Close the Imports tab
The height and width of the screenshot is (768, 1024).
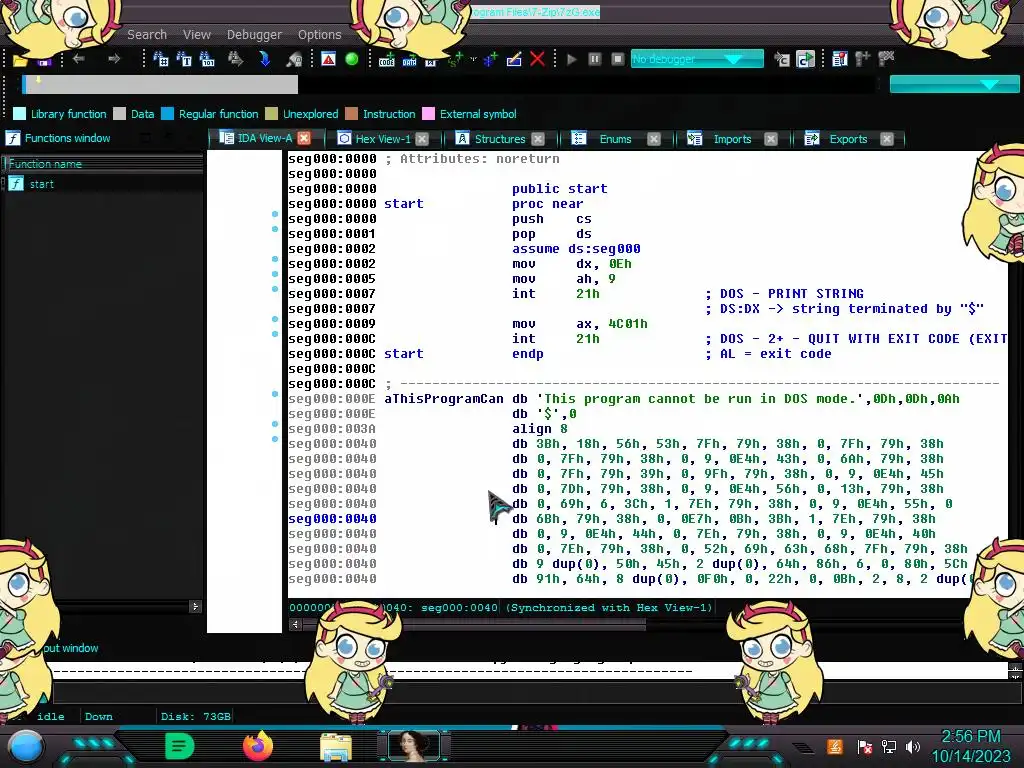pos(771,138)
